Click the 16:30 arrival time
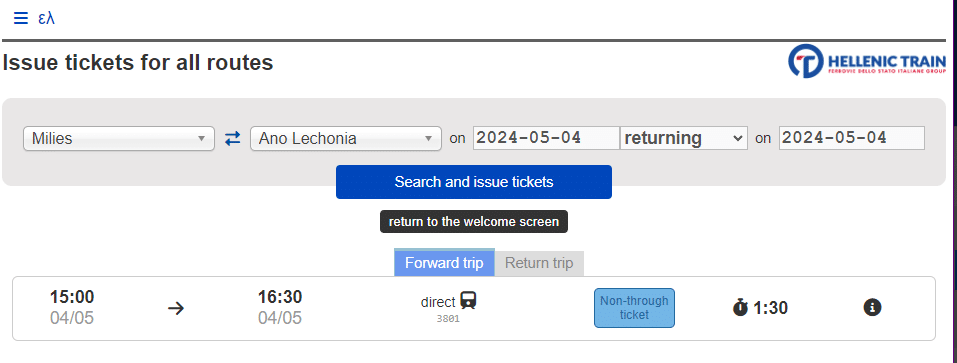The width and height of the screenshot is (957, 363). [x=280, y=297]
